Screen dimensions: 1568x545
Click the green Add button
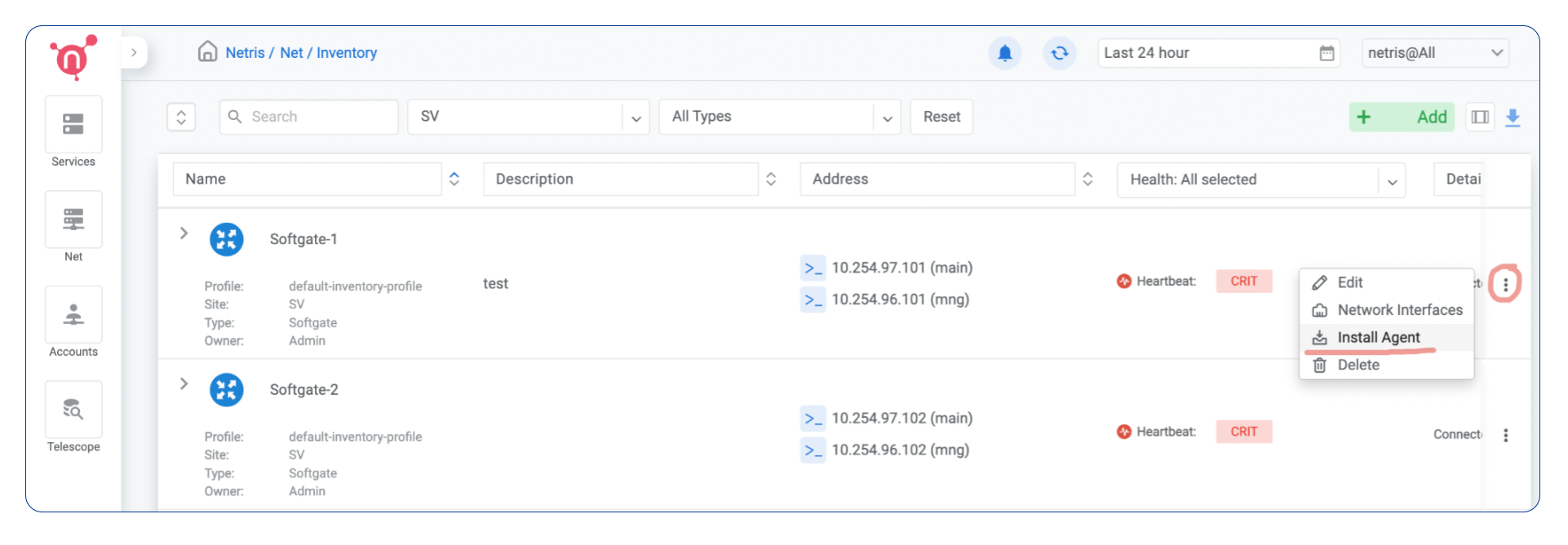(x=1401, y=117)
